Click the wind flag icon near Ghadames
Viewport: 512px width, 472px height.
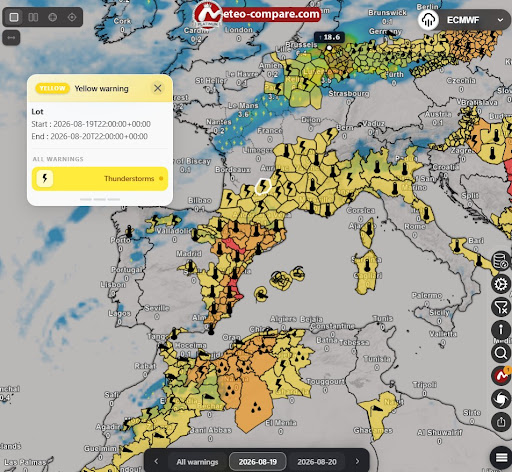[x=376, y=408]
